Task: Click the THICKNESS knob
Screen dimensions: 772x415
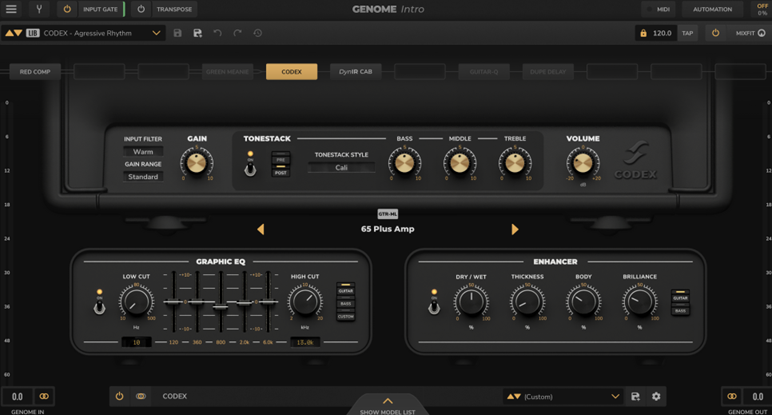Action: [x=527, y=301]
